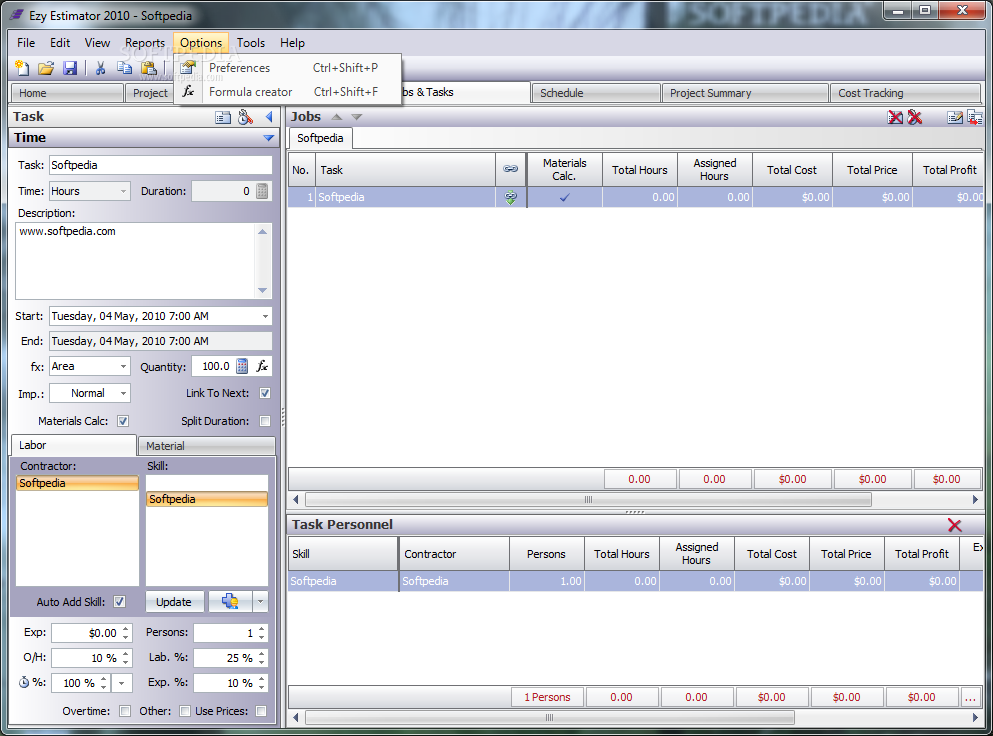Select the Softpedia job tab
Viewport: 993px width, 736px height.
pos(320,138)
